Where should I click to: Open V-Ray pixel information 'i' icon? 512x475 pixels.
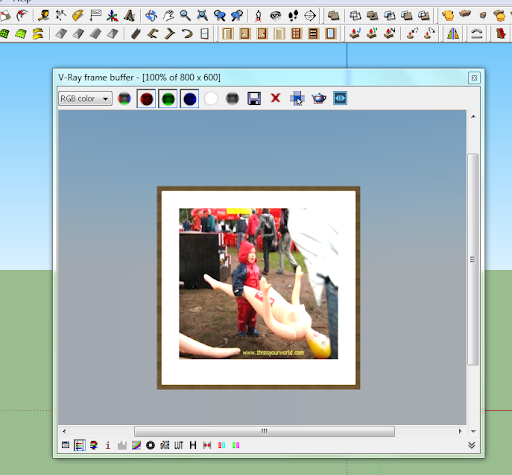click(x=108, y=445)
